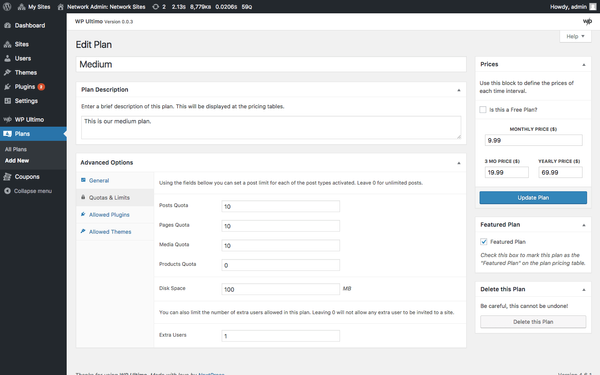Click the Plans sidebar icon
600x375 pixels.
coord(7,134)
